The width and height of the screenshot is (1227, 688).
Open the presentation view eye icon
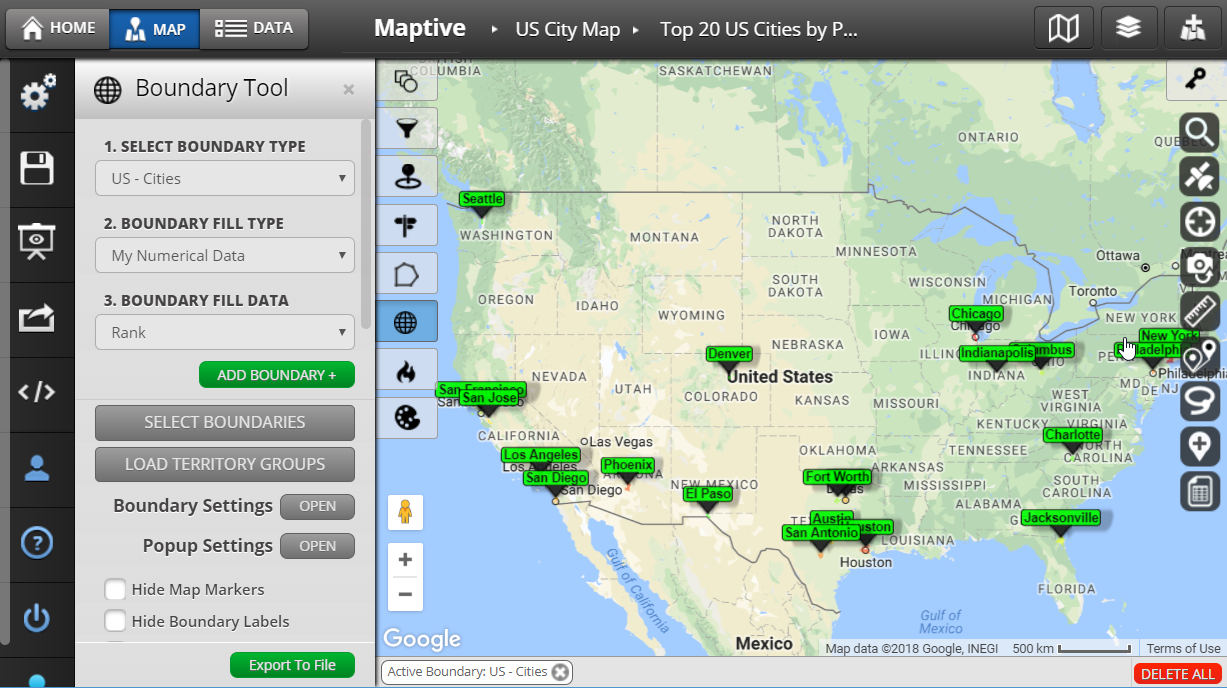38,243
